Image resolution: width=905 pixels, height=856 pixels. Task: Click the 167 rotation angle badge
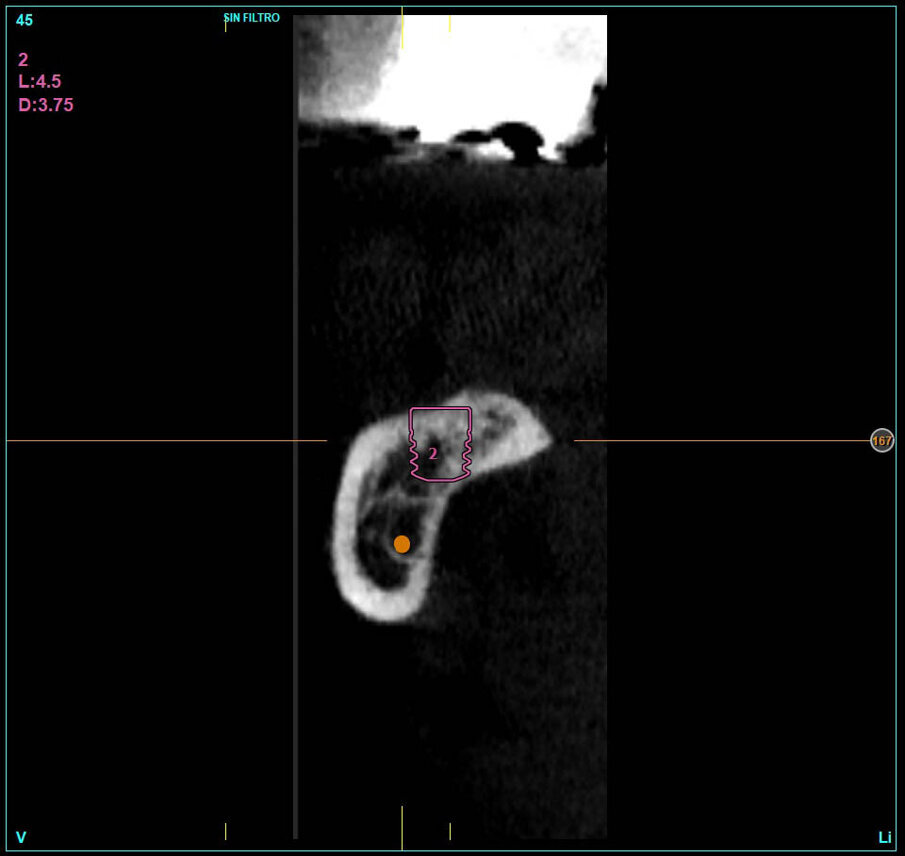(881, 440)
